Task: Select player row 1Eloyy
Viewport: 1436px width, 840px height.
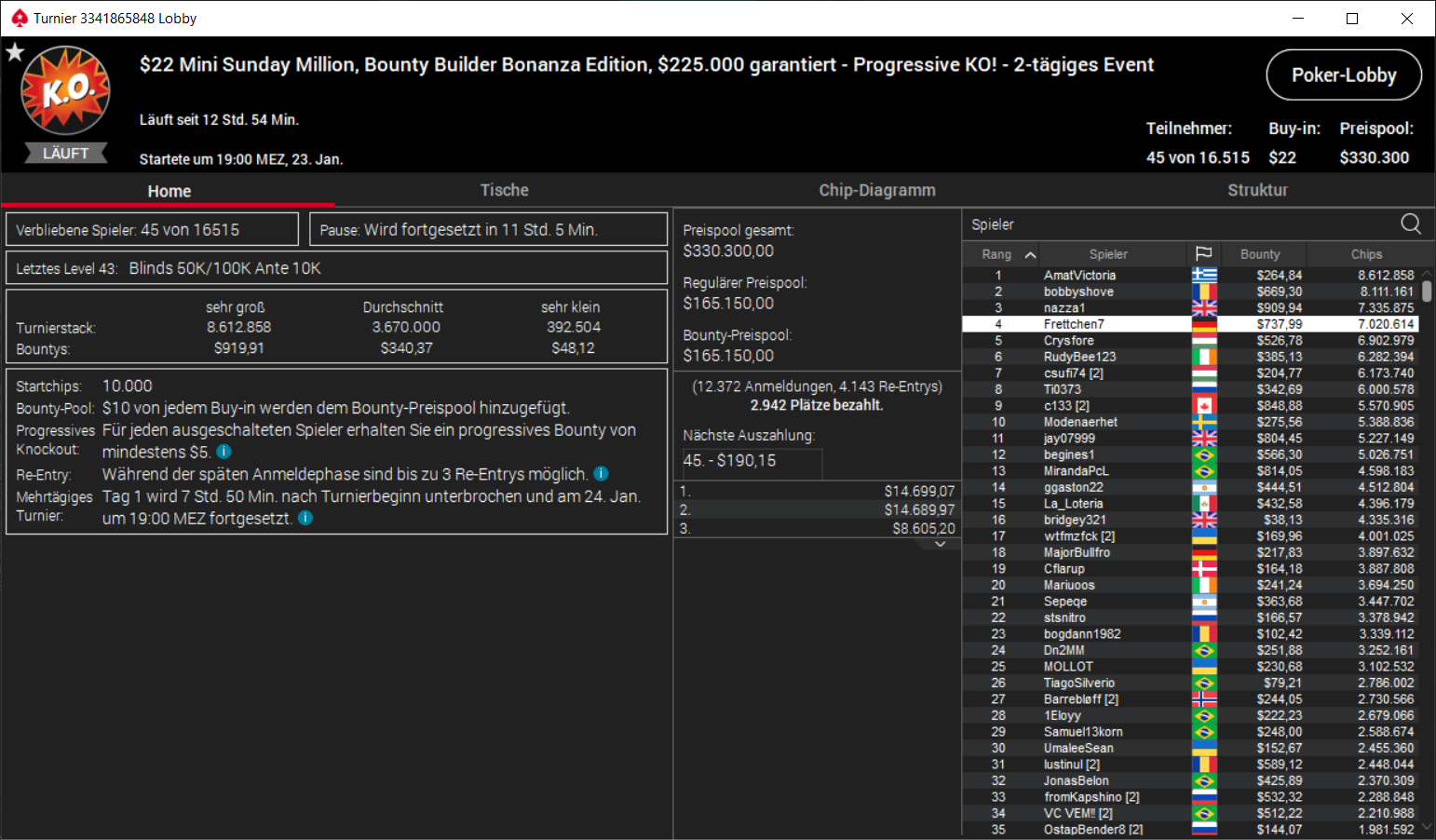Action: click(1190, 715)
